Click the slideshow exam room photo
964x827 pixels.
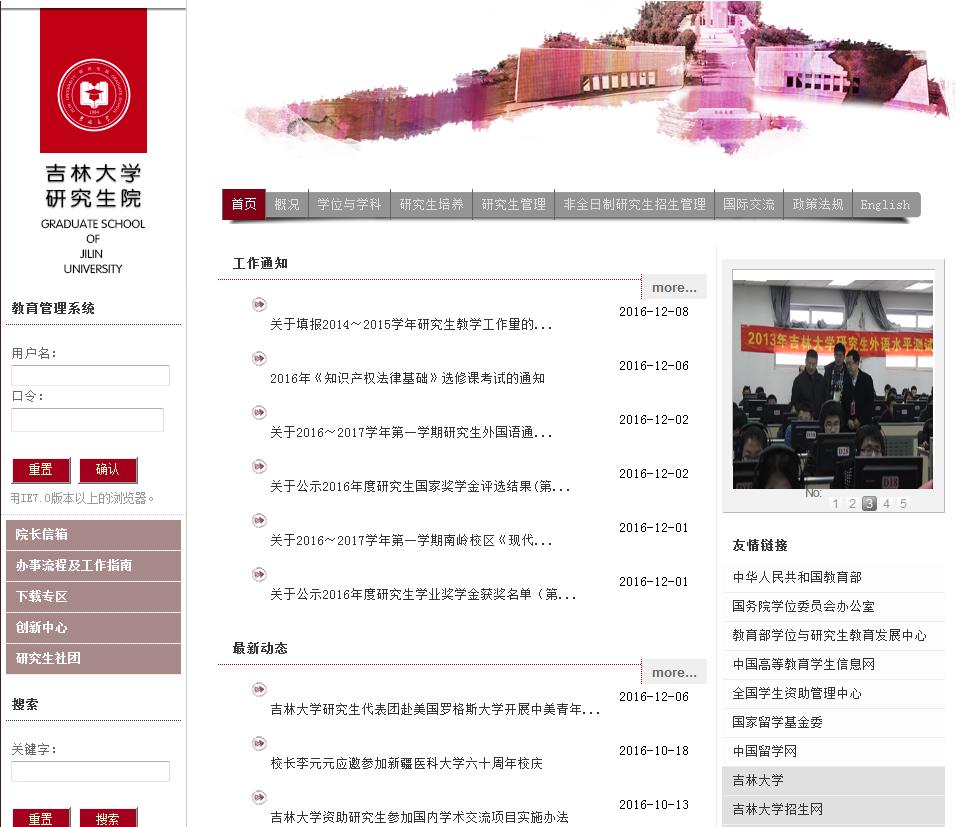click(833, 384)
